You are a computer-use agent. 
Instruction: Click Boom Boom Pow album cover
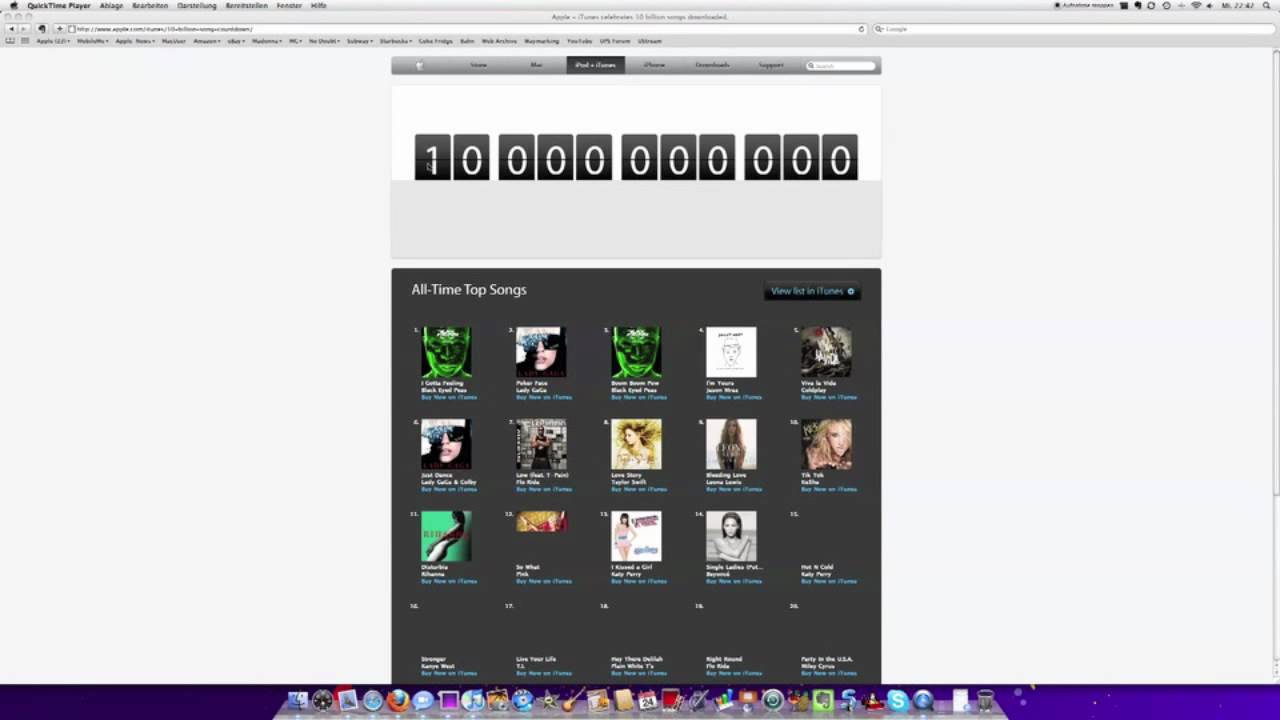pyautogui.click(x=636, y=352)
